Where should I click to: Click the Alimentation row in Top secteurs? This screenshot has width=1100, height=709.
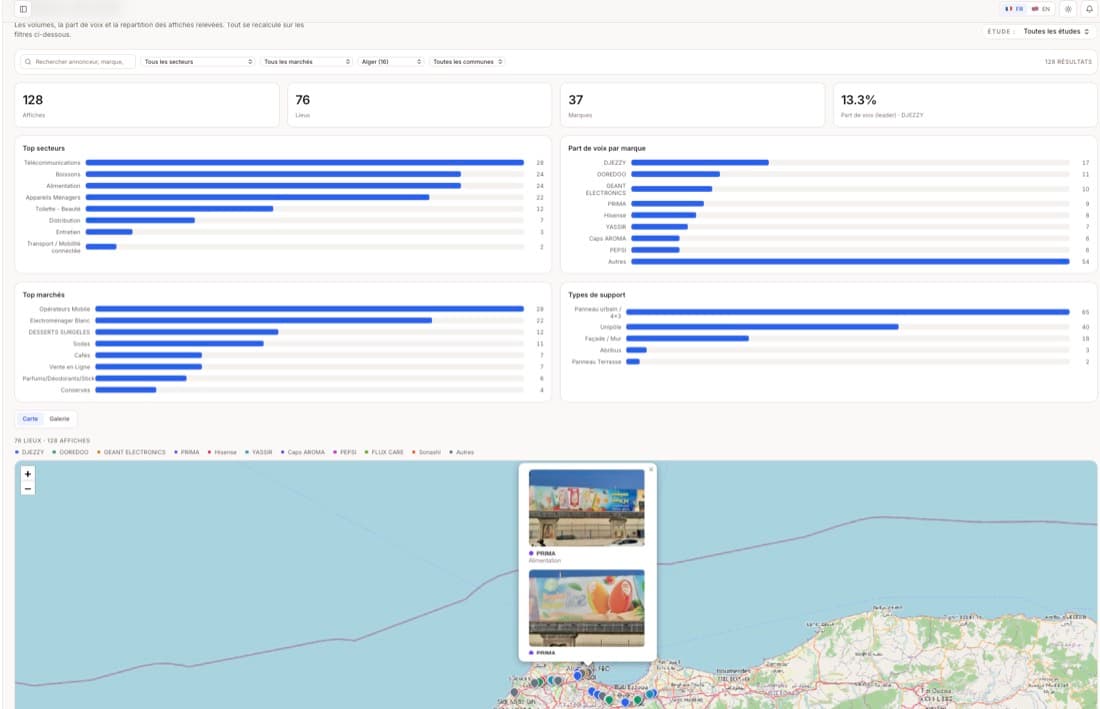[283, 186]
